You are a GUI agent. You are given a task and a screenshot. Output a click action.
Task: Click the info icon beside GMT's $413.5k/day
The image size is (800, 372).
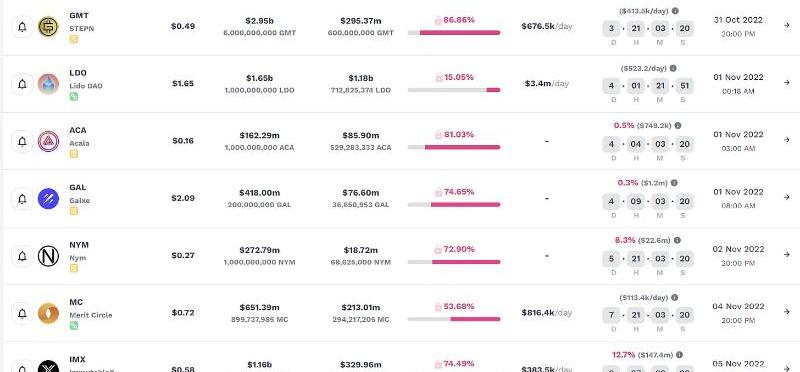[x=675, y=11]
